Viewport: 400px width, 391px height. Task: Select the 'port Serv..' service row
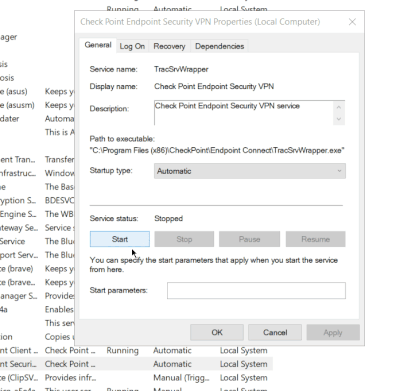(x=19, y=255)
